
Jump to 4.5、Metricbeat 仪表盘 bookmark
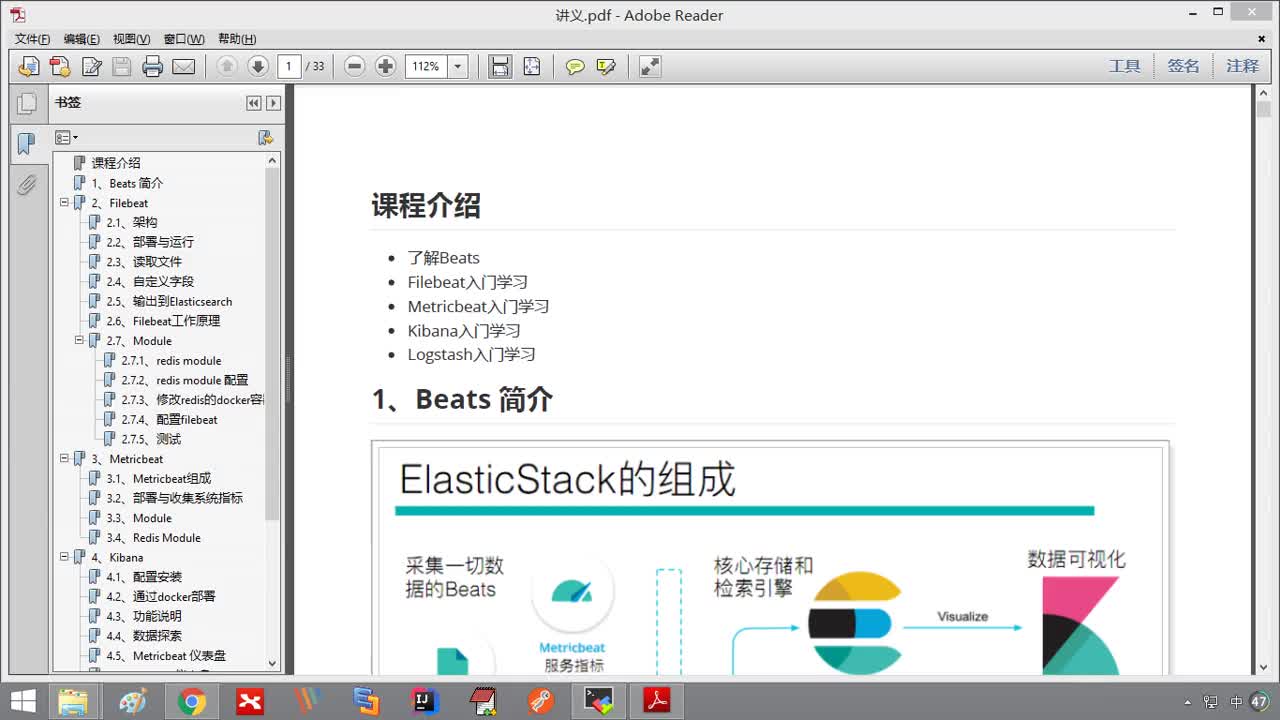166,656
